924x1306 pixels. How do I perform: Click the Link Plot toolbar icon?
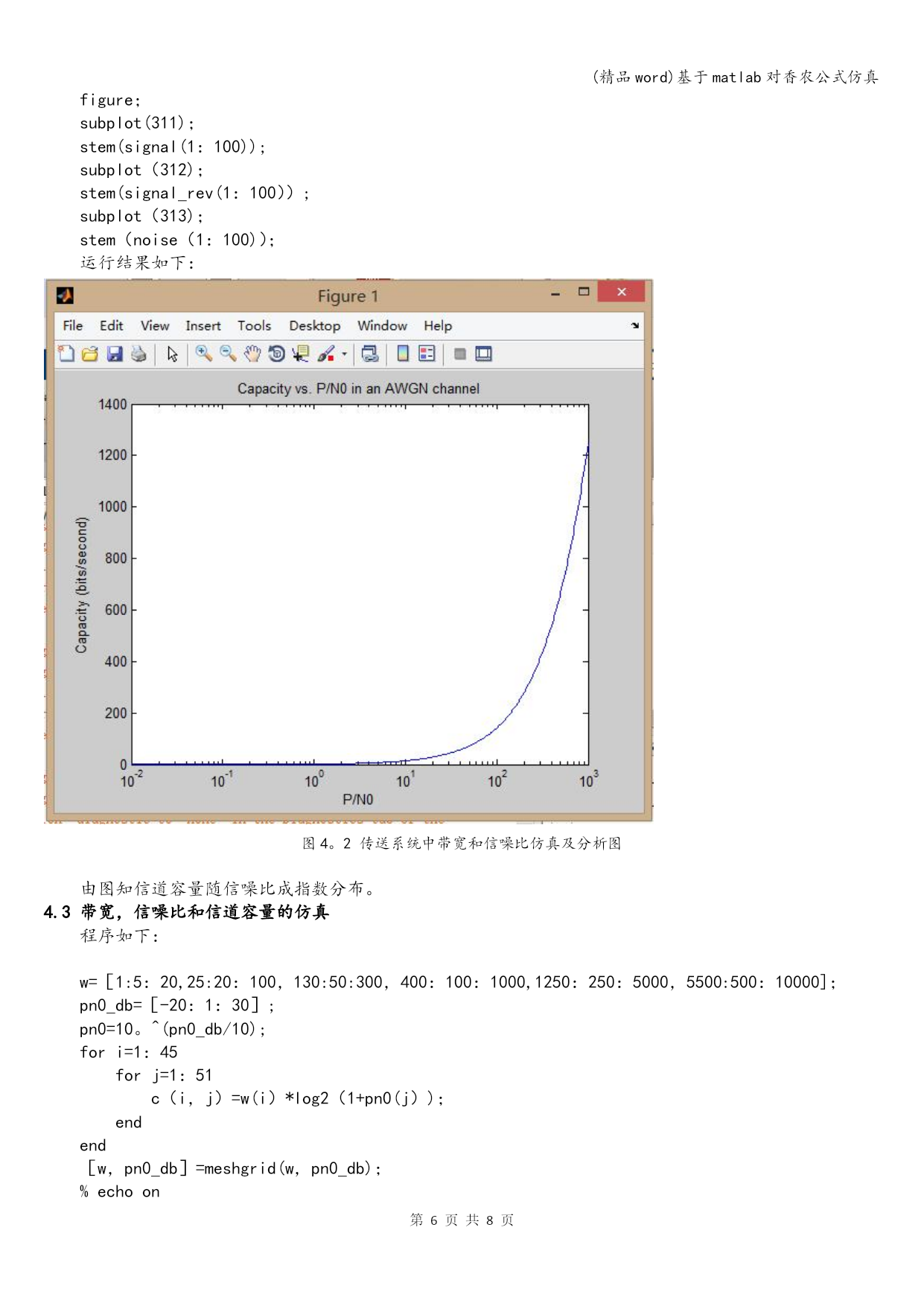pyautogui.click(x=369, y=354)
